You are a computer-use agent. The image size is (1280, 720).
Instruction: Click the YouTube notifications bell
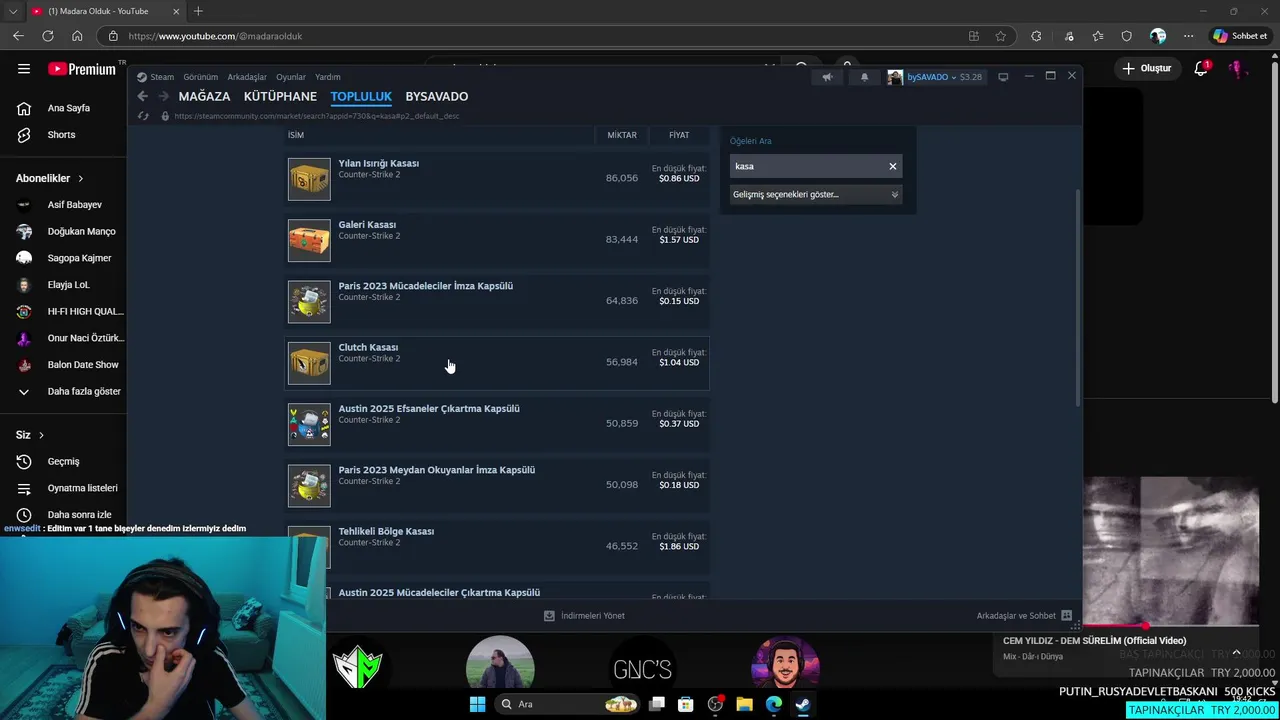tap(1201, 68)
